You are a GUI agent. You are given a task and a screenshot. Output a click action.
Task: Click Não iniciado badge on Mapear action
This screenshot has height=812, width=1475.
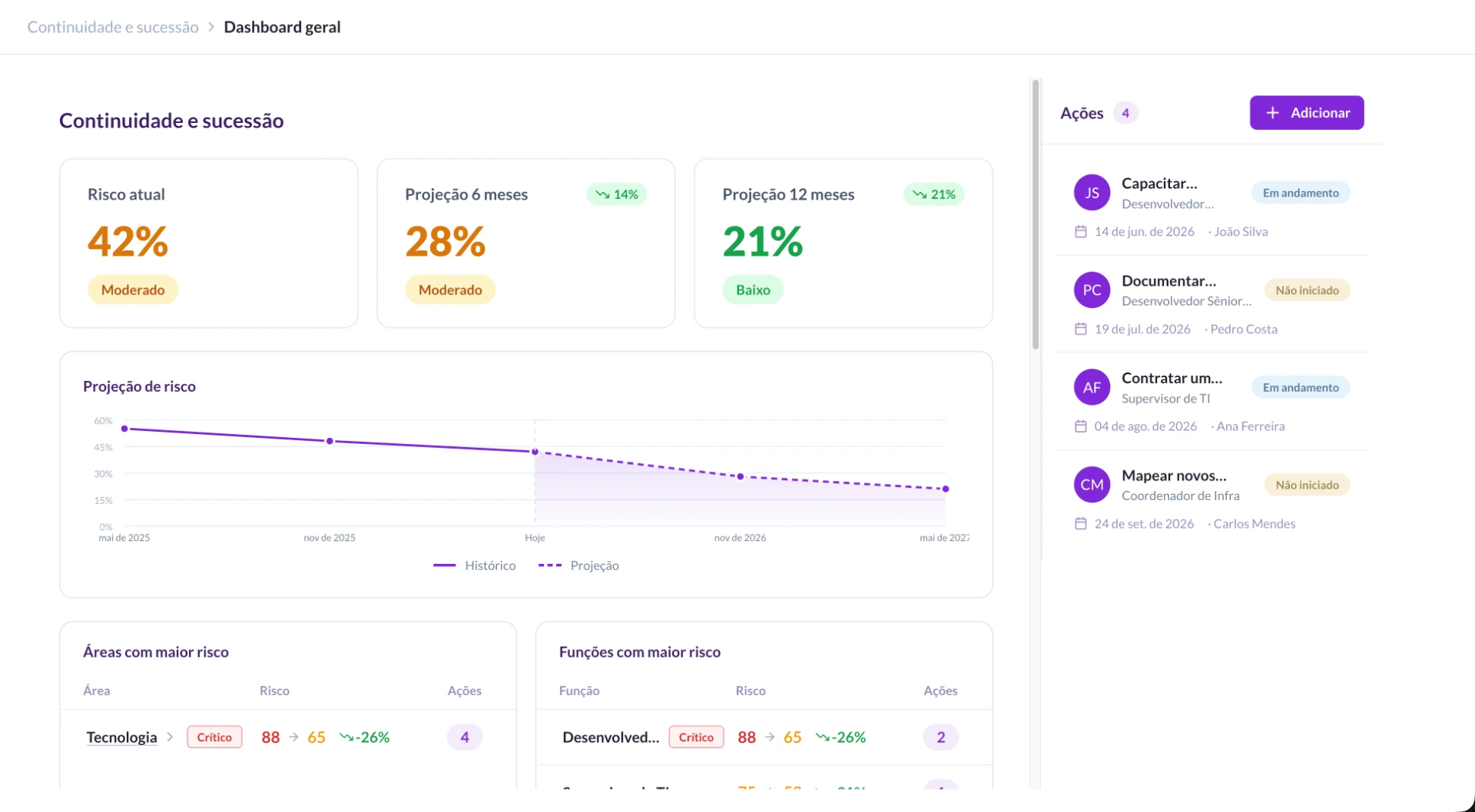[x=1307, y=485]
